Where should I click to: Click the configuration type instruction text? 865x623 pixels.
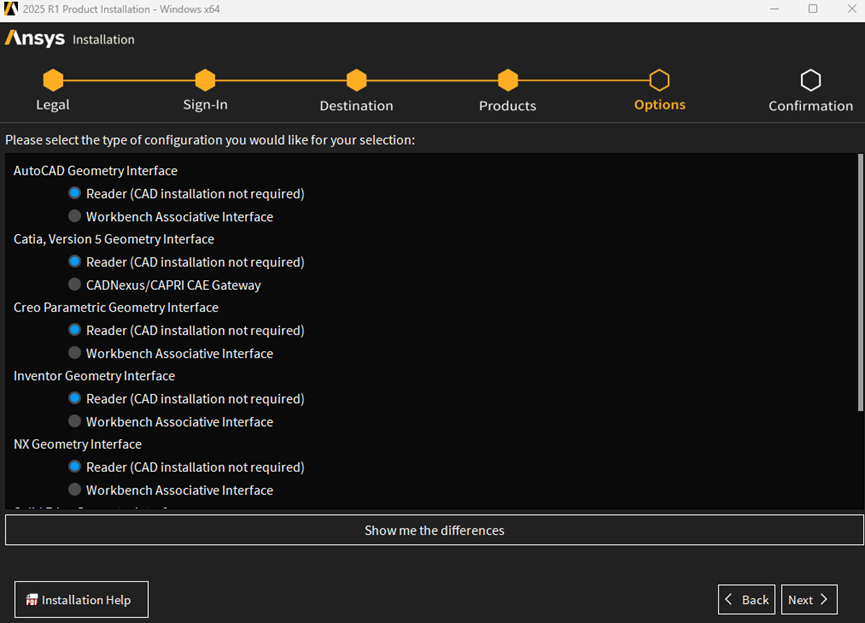coord(210,140)
